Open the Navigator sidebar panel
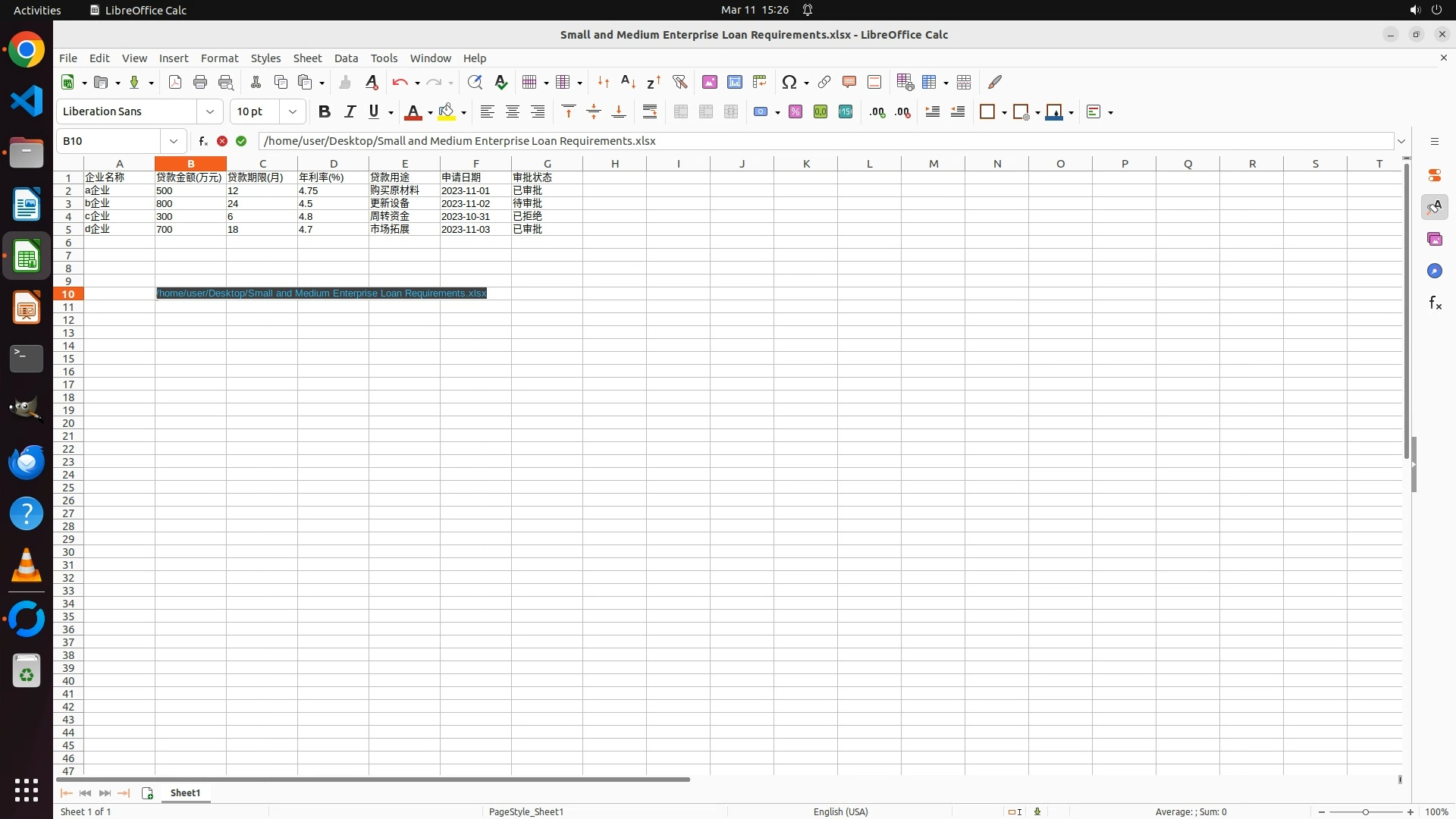Image resolution: width=1456 pixels, height=819 pixels. [x=1434, y=271]
